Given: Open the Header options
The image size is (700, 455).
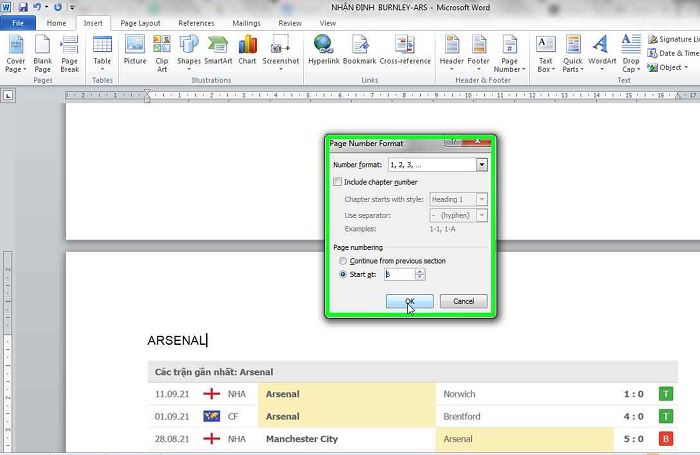Looking at the screenshot, I should [452, 54].
